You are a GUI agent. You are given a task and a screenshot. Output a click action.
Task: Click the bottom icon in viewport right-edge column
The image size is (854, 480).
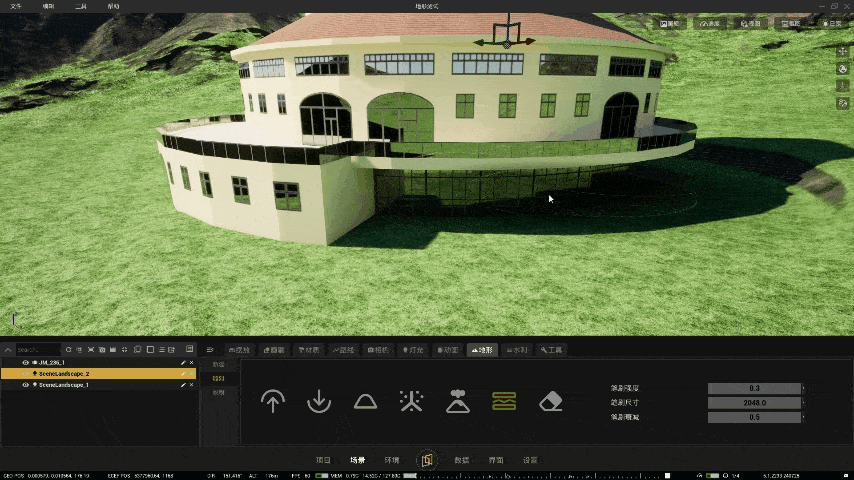[x=843, y=103]
